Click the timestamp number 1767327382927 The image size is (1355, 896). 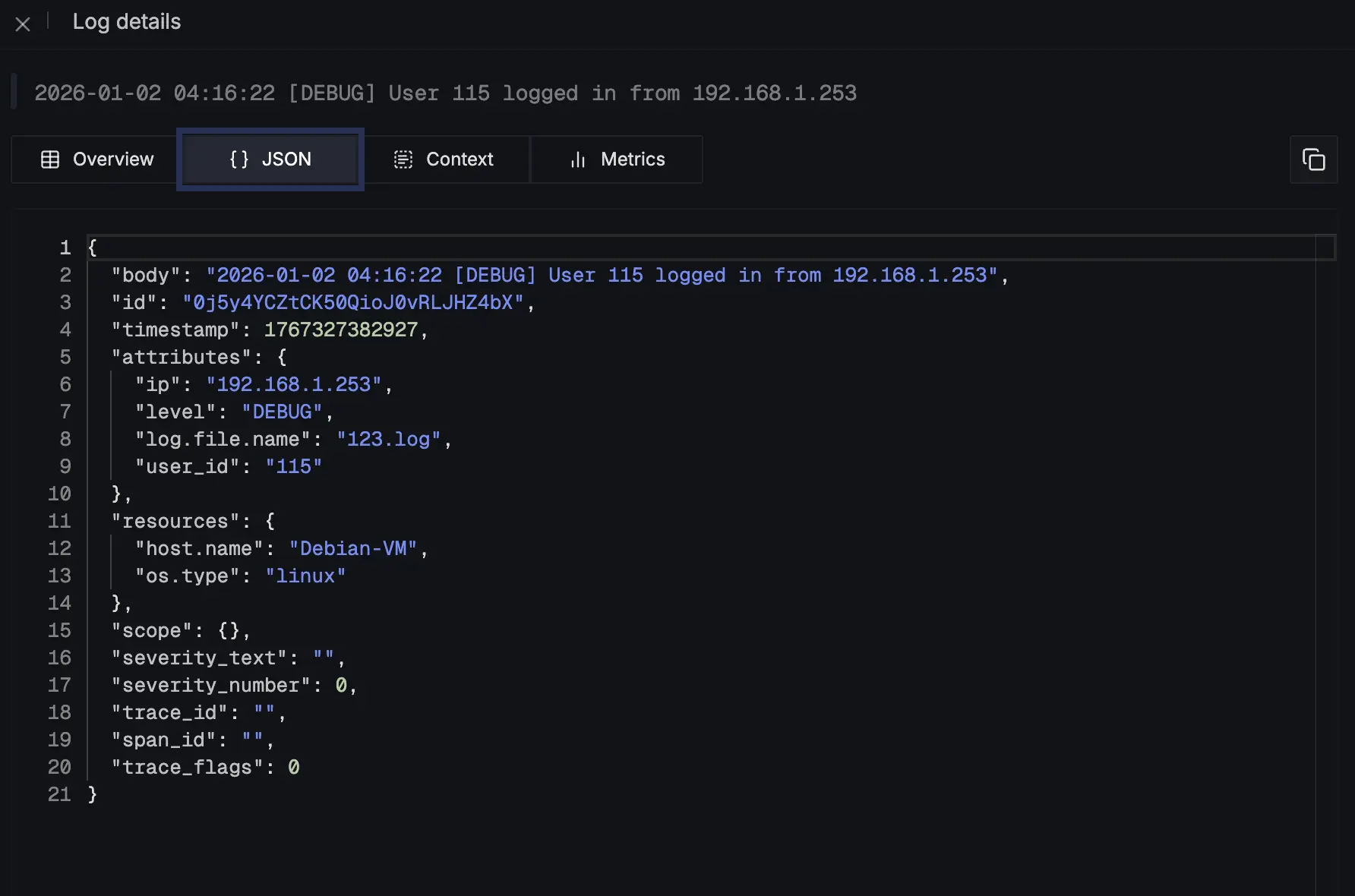click(x=341, y=330)
